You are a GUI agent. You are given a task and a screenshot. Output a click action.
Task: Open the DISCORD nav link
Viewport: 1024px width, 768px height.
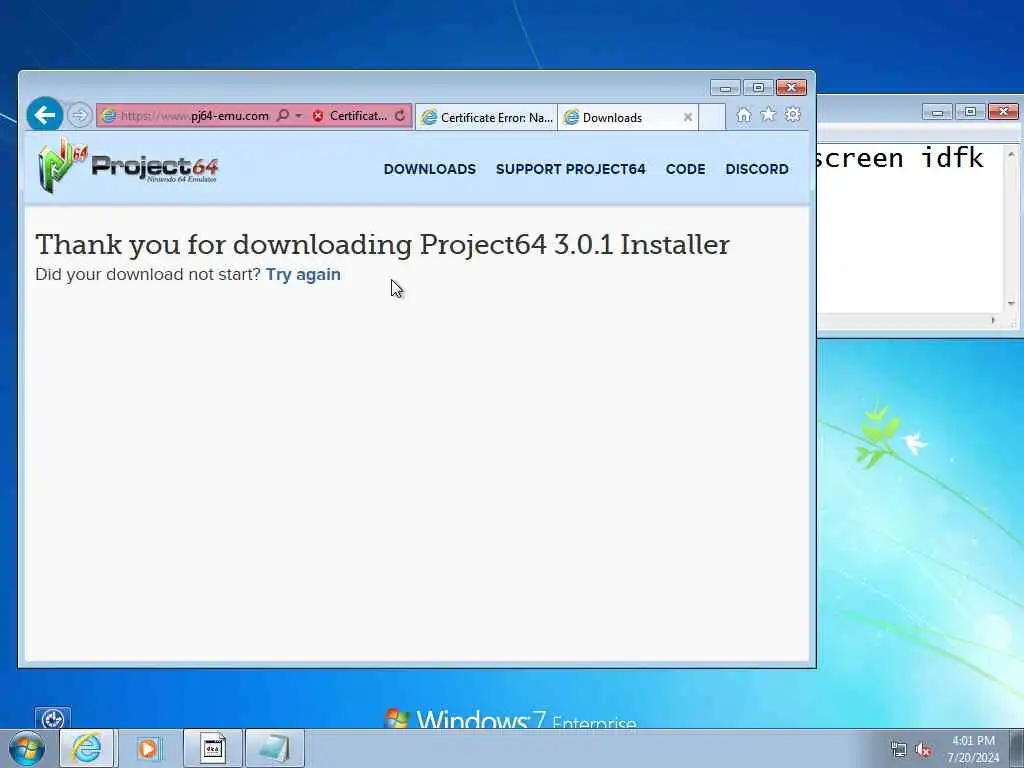click(757, 169)
